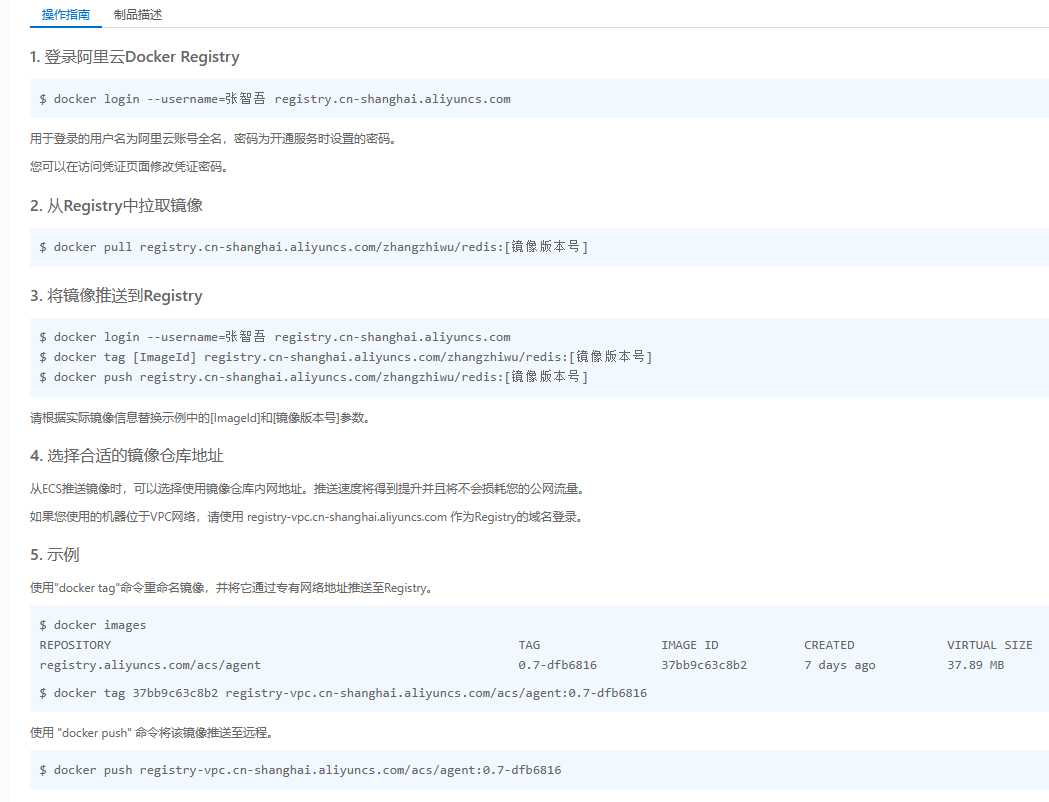Select the docker push zhangzhiwu/redis command

(x=314, y=377)
